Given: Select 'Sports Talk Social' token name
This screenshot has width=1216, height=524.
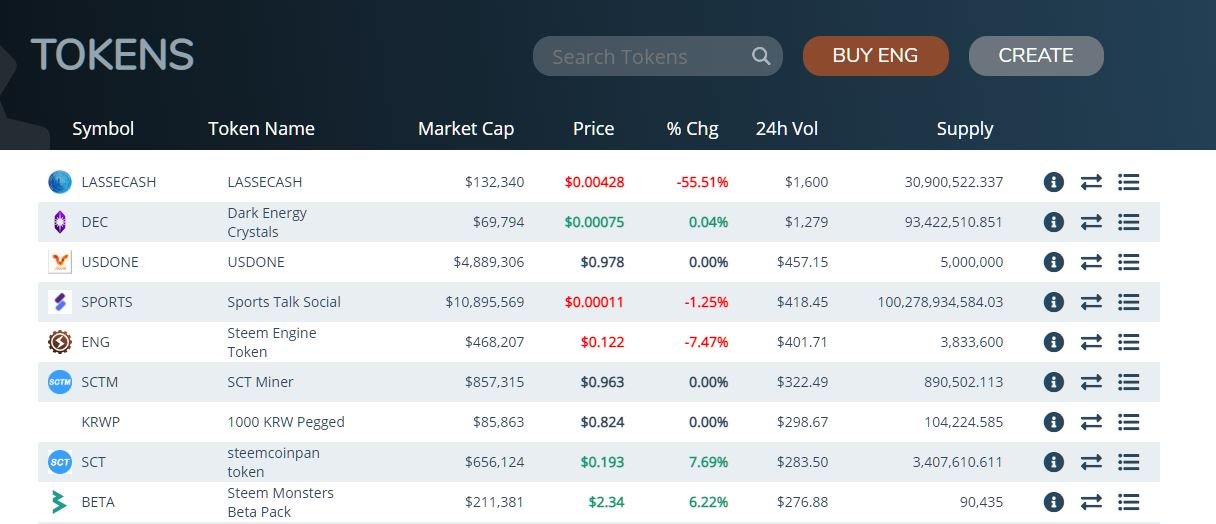Looking at the screenshot, I should point(284,302).
